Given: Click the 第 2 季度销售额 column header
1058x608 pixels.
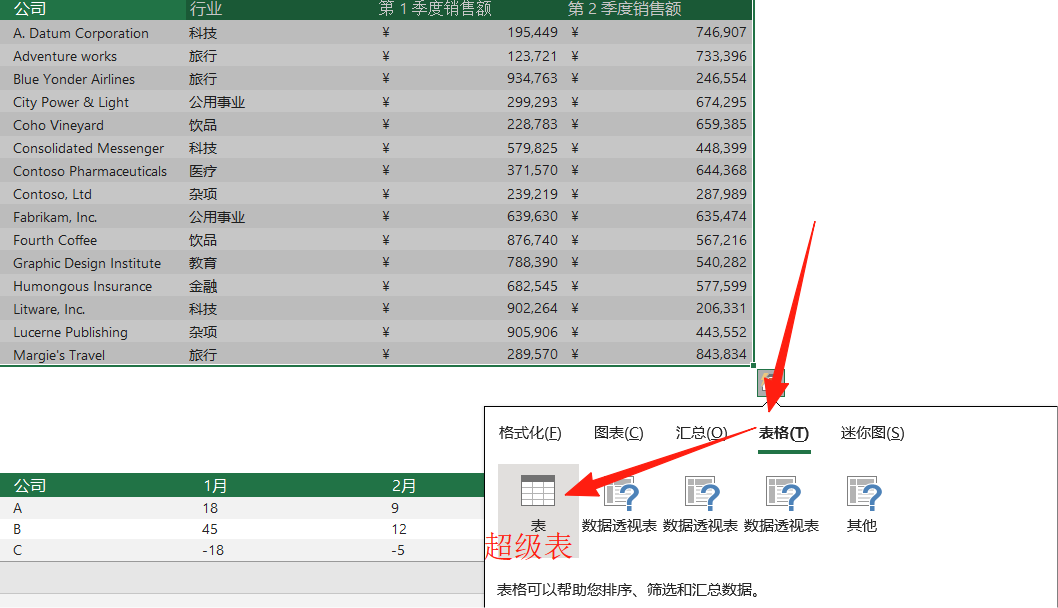Looking at the screenshot, I should pyautogui.click(x=624, y=9).
